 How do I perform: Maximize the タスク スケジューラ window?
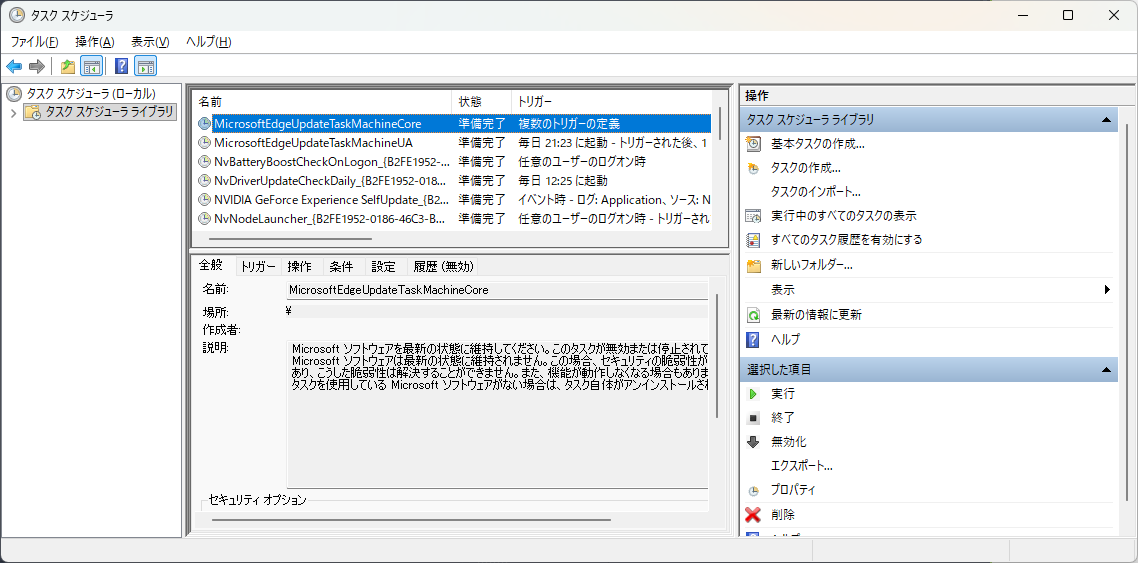pos(1068,15)
